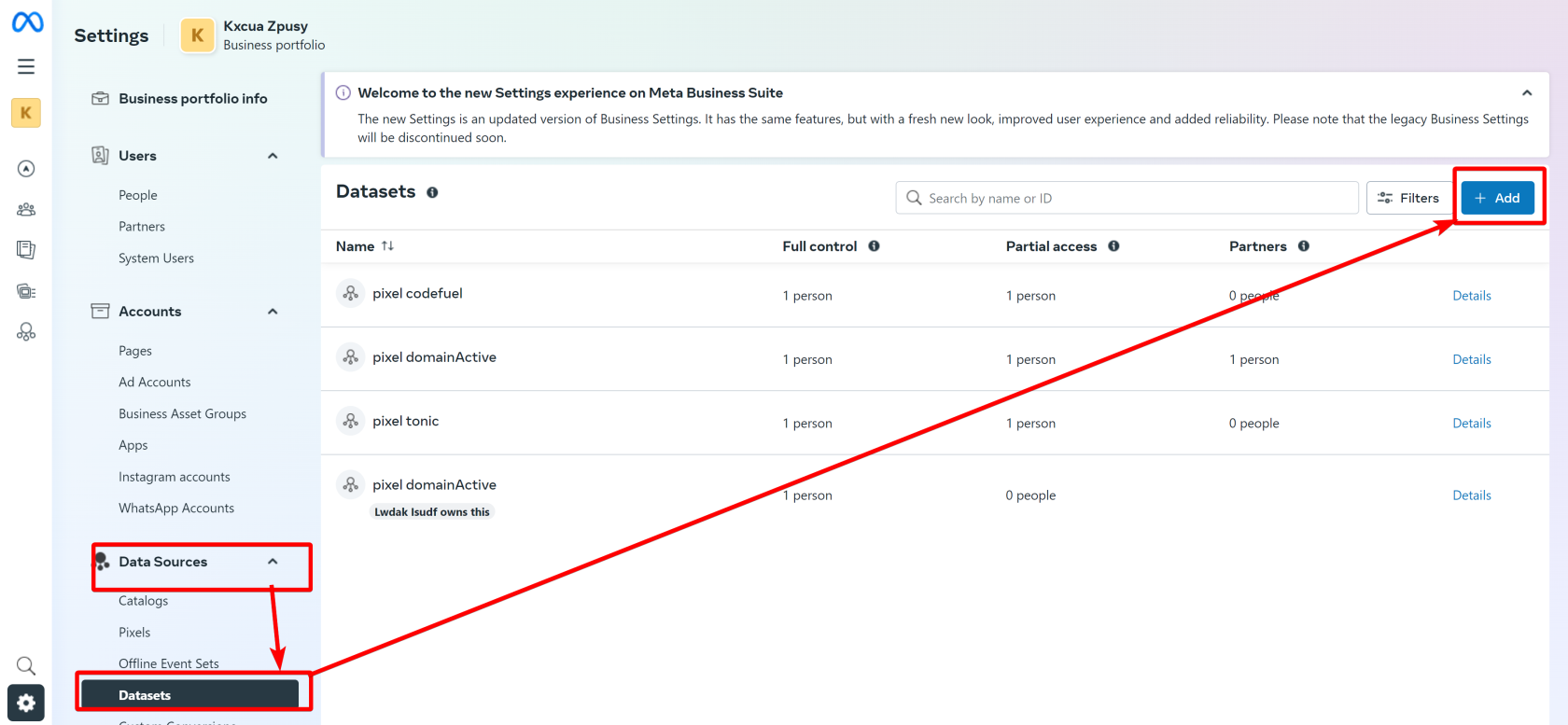Click the Search by name or ID field
Image resolution: width=1568 pixels, height=725 pixels.
click(x=1127, y=198)
